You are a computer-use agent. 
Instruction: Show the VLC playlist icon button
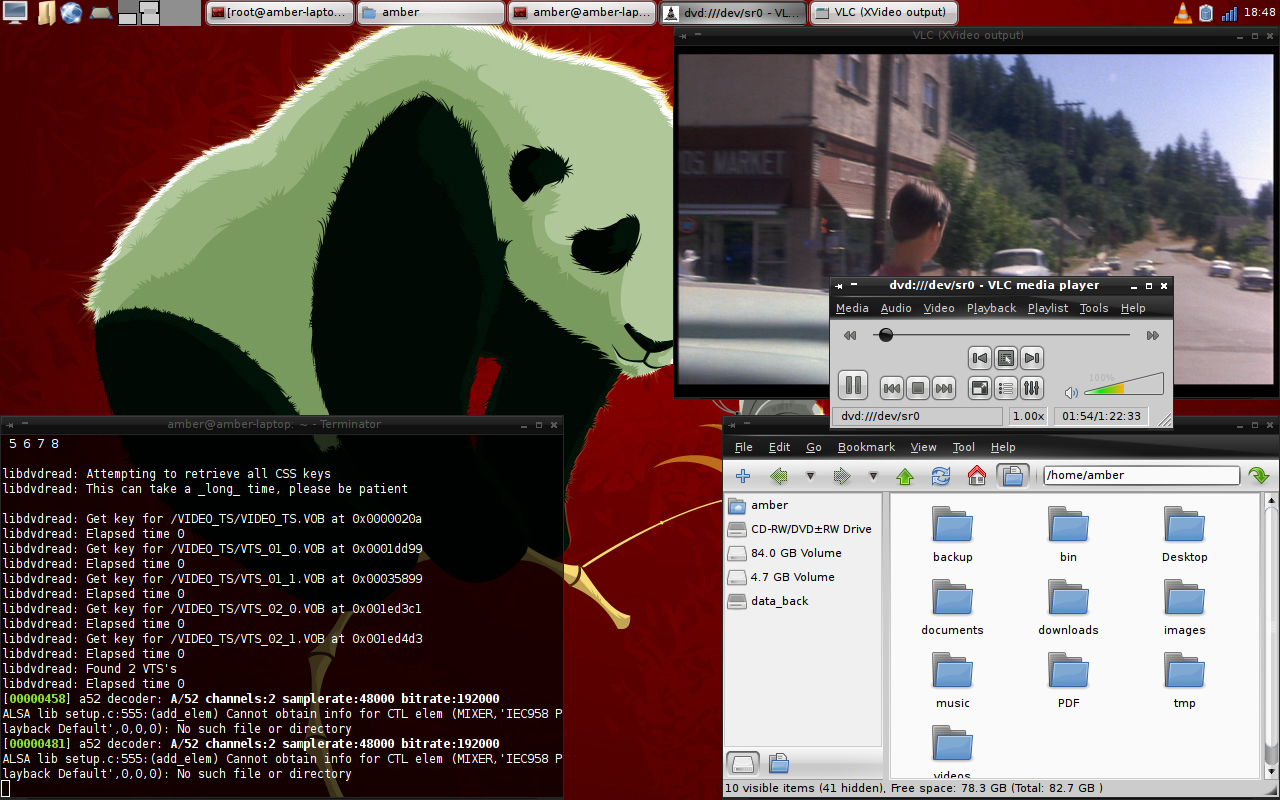(1007, 388)
